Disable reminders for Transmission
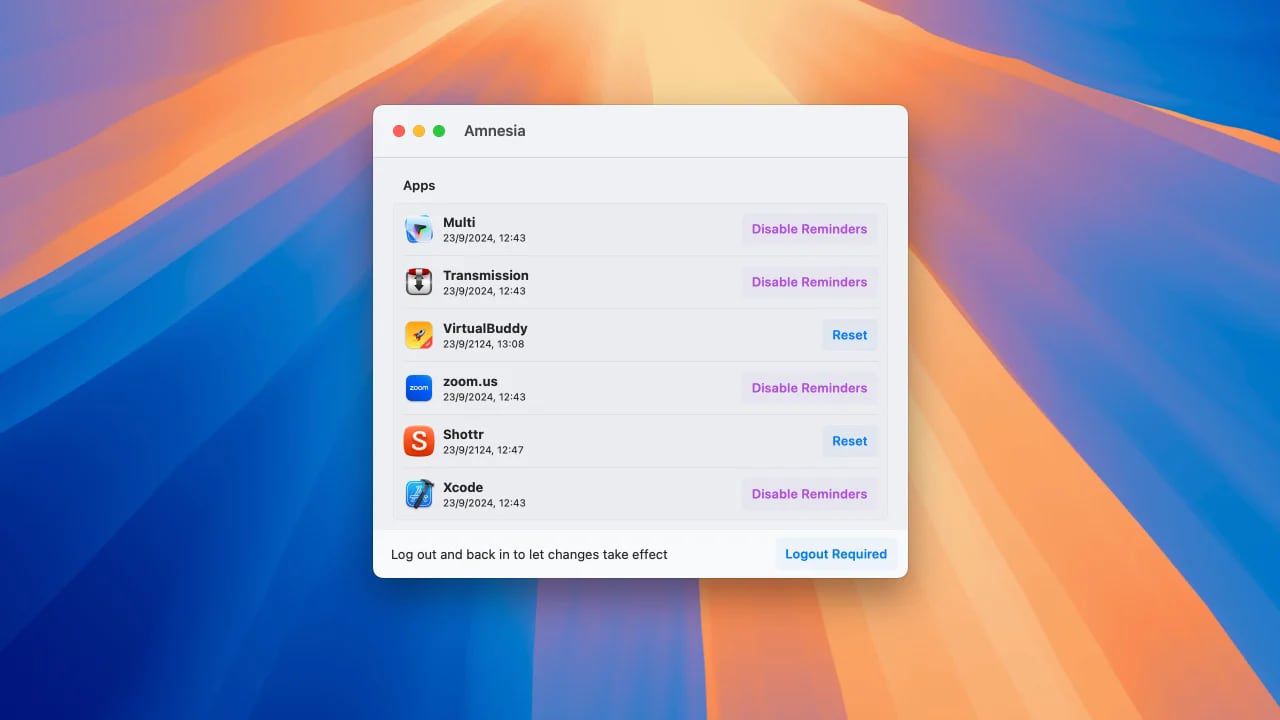Screen dimensions: 1280x720 tap(809, 282)
